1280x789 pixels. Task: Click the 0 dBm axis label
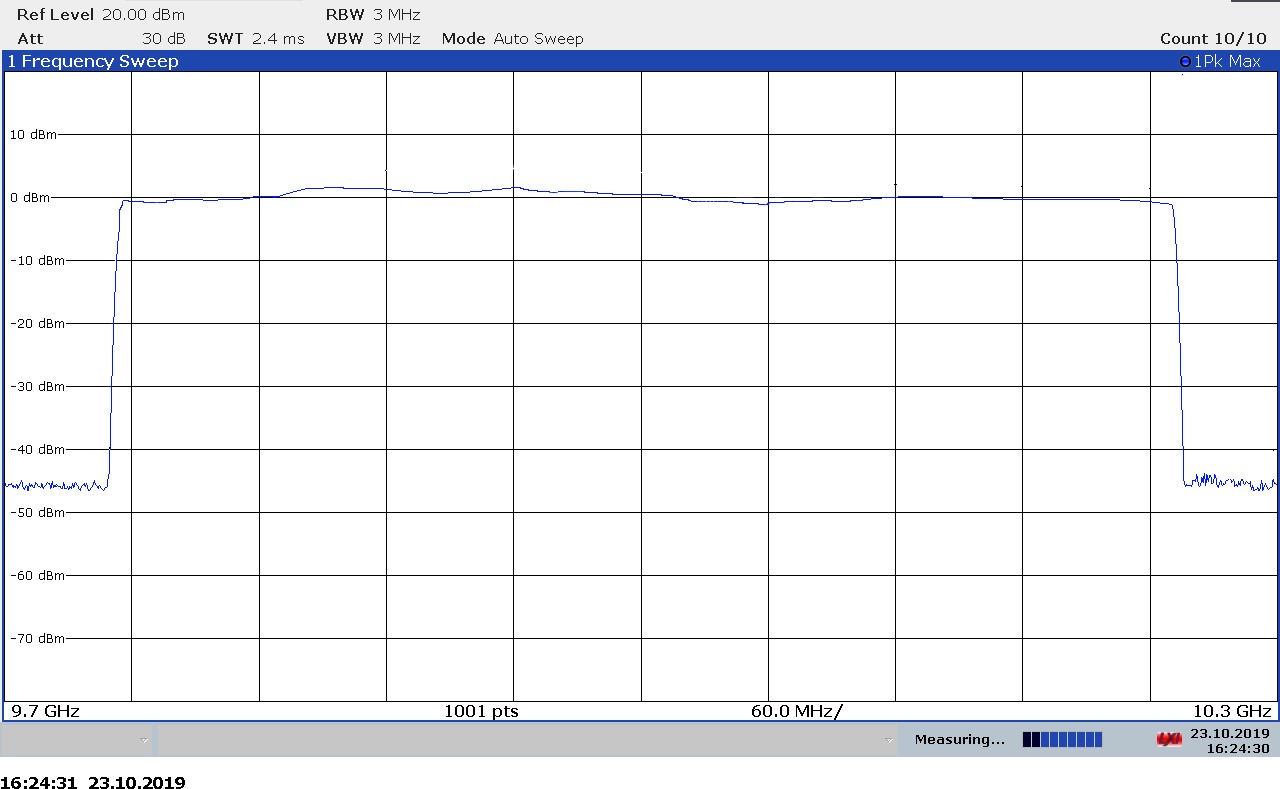click(x=30, y=198)
